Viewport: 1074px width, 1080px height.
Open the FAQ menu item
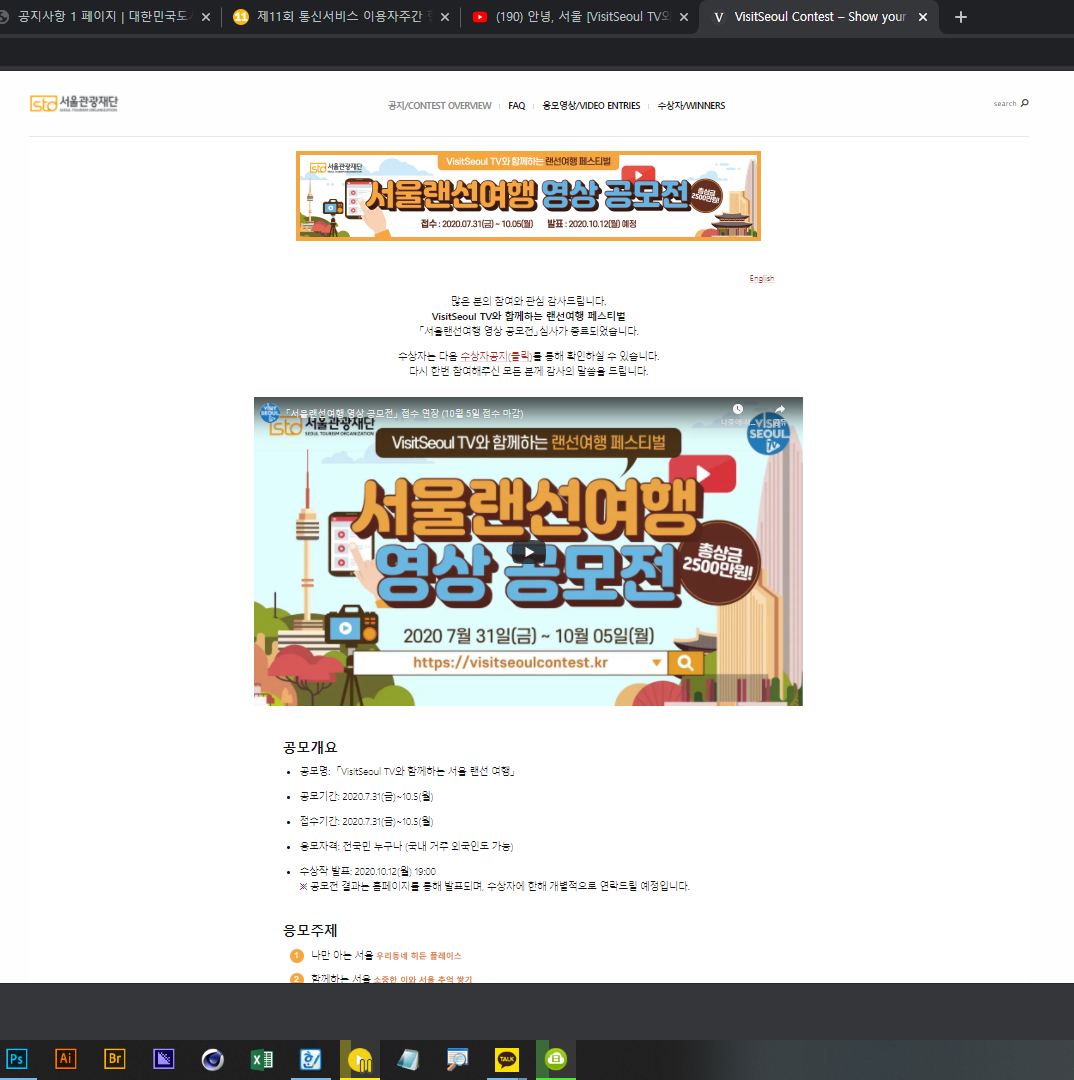(x=516, y=106)
